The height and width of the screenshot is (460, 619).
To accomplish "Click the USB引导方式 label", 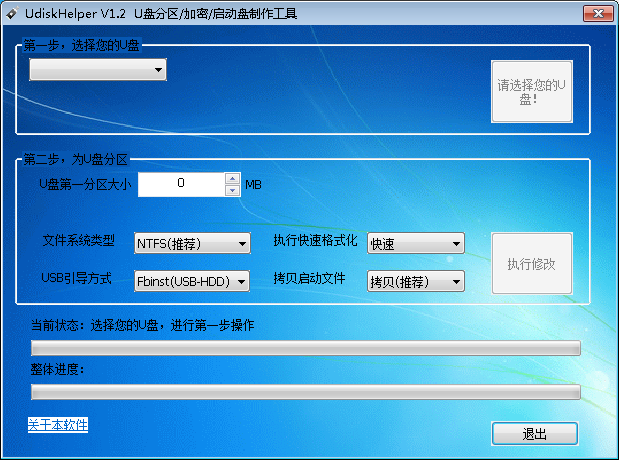I will (77, 278).
